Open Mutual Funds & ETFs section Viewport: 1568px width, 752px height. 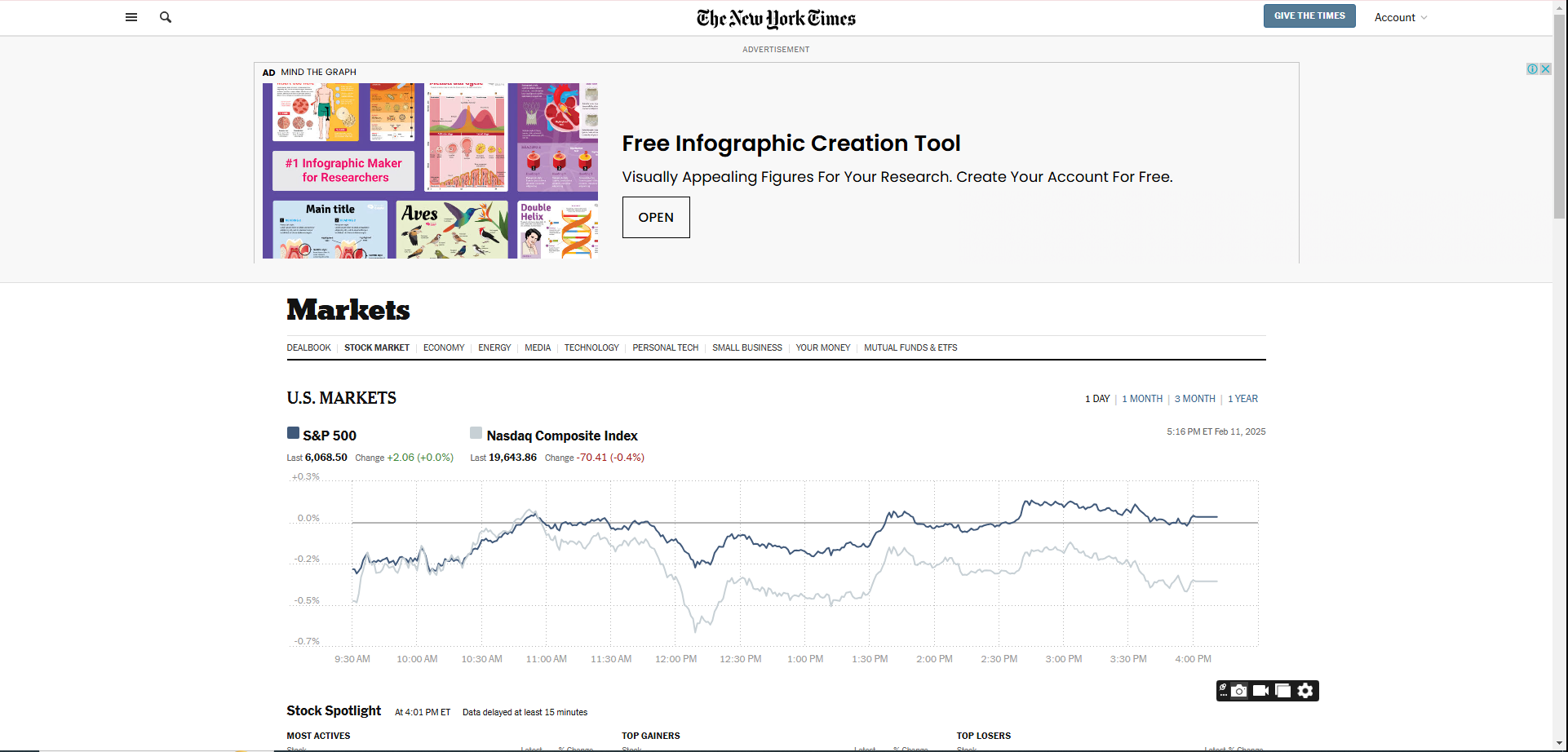tap(910, 347)
